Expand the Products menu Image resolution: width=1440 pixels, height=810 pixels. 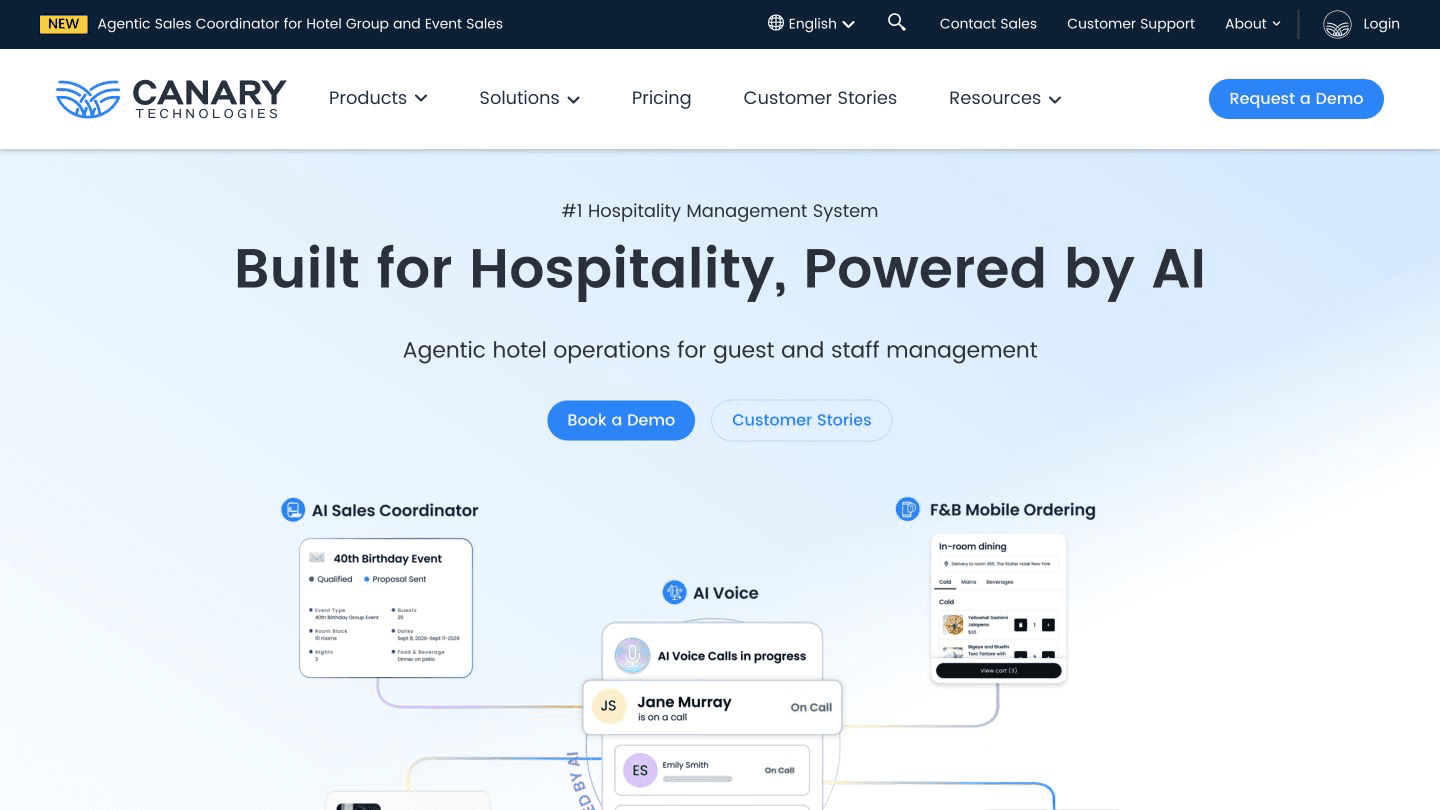378,98
